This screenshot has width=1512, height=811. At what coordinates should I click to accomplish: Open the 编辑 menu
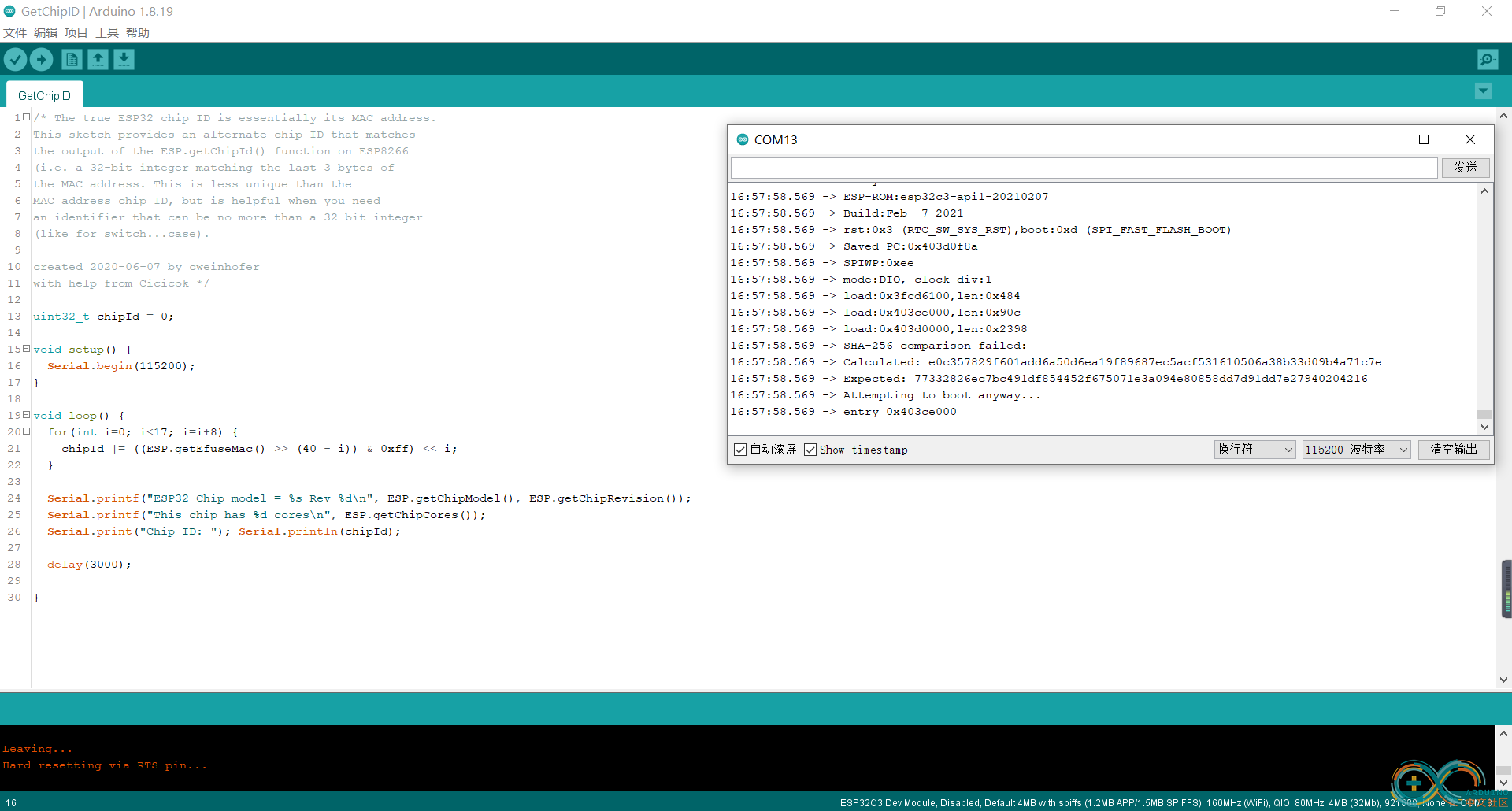pyautogui.click(x=46, y=32)
